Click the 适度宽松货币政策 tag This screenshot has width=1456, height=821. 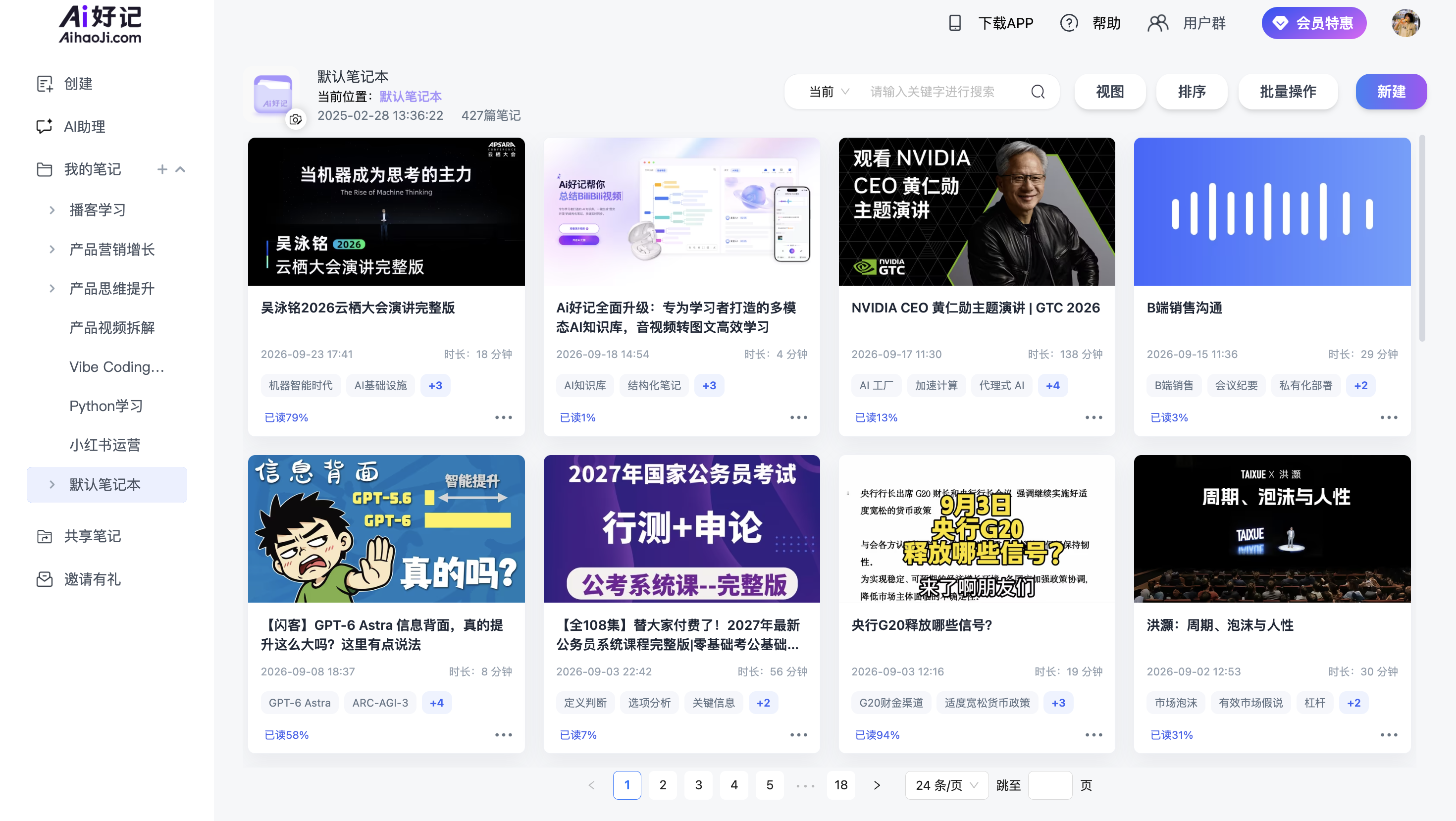click(x=987, y=702)
